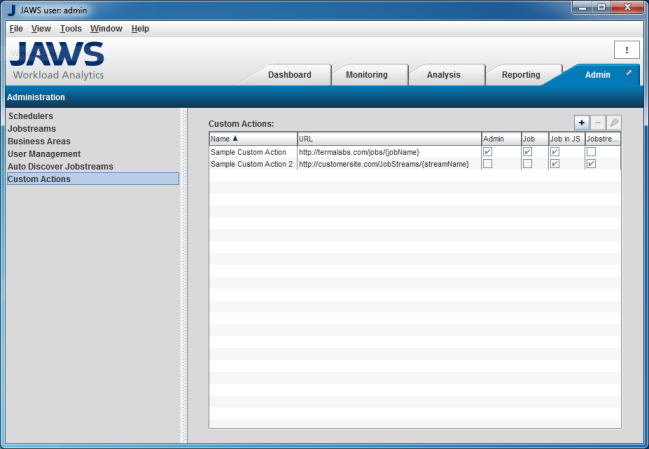This screenshot has width=649, height=449.
Task: Select the 'Sample Custom Action' name cell
Action: pos(253,152)
